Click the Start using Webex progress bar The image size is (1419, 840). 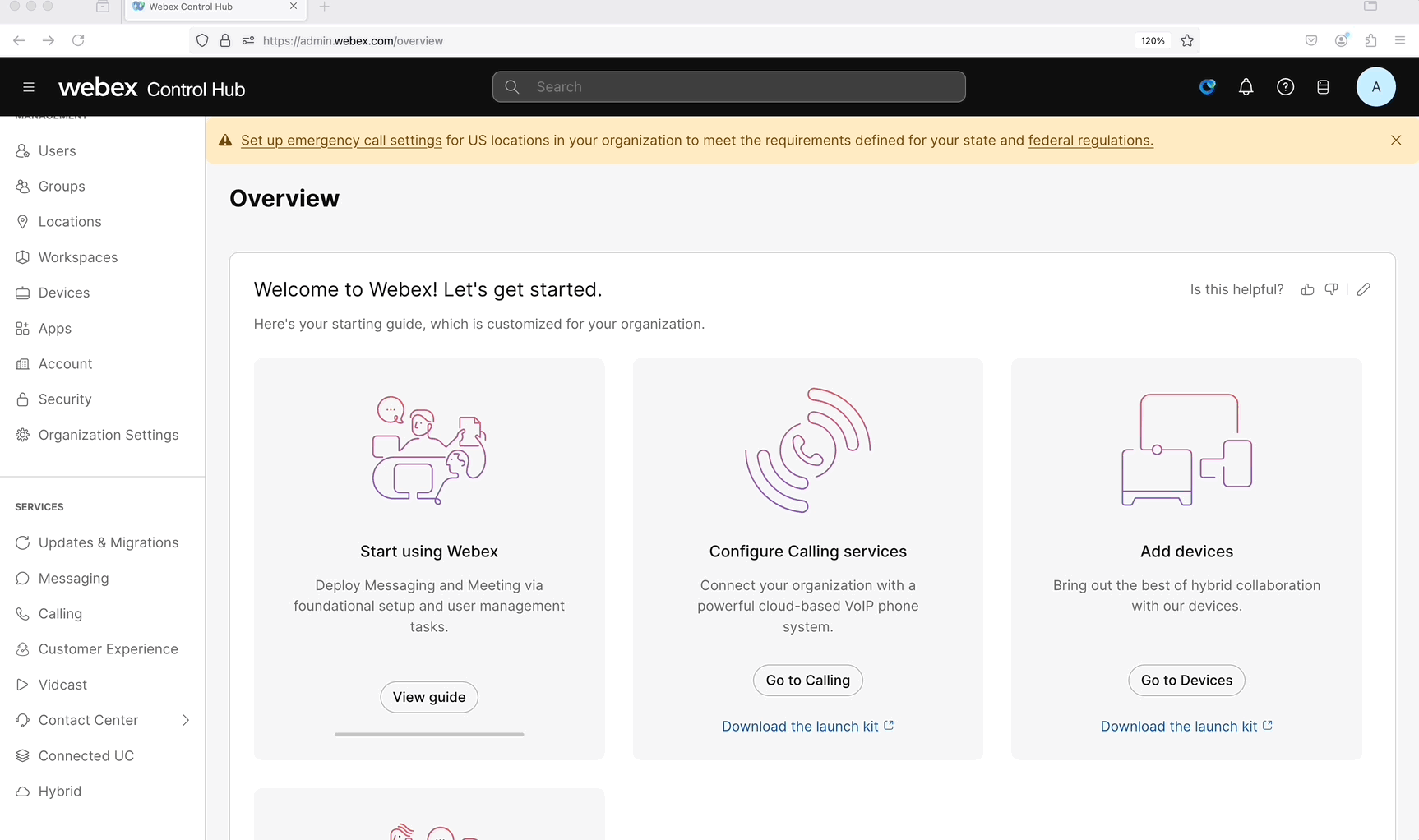click(x=428, y=735)
